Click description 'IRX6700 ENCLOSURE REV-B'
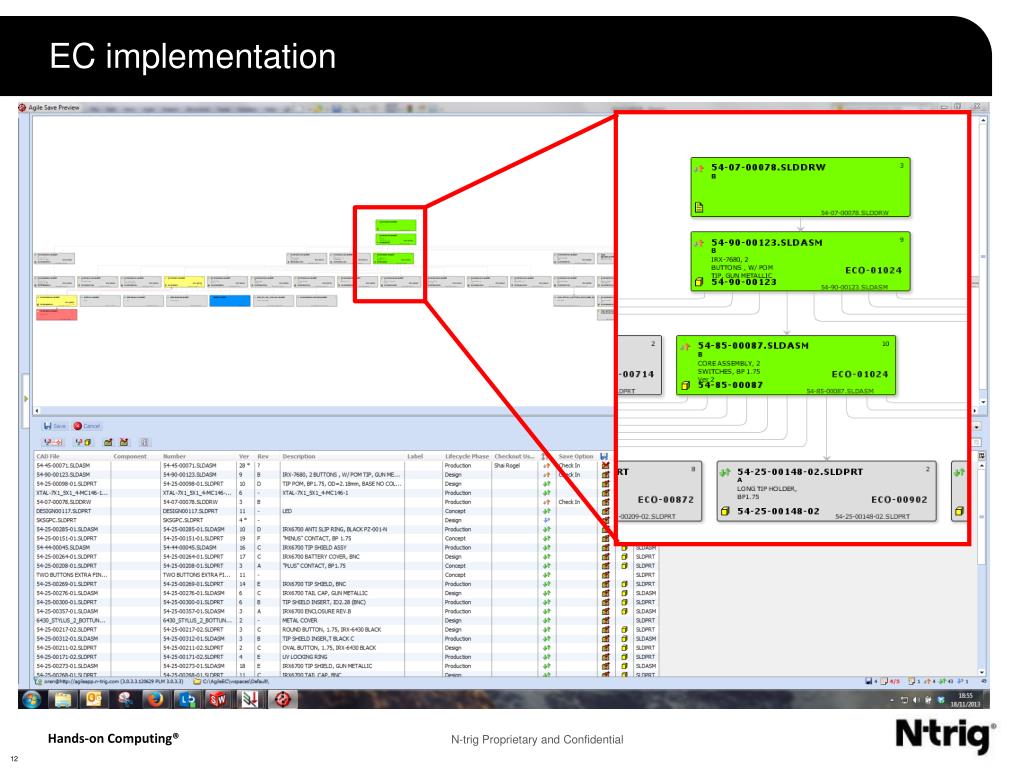The width and height of the screenshot is (1024, 768). (x=317, y=611)
